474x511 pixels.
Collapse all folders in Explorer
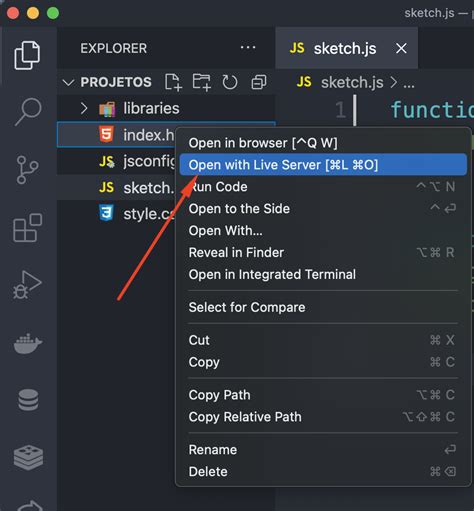pyautogui.click(x=259, y=82)
